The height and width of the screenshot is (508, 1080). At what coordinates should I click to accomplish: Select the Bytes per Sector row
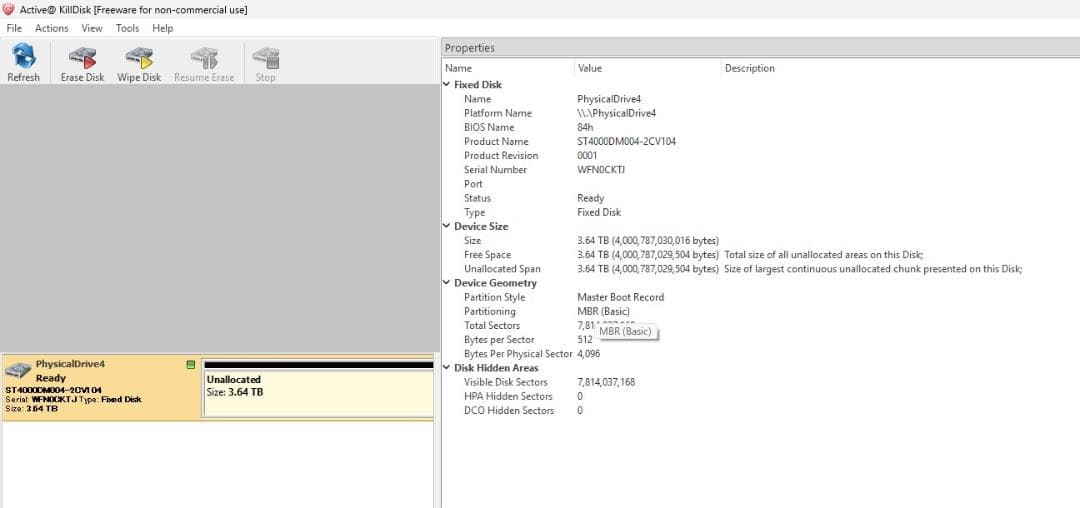tap(760, 339)
